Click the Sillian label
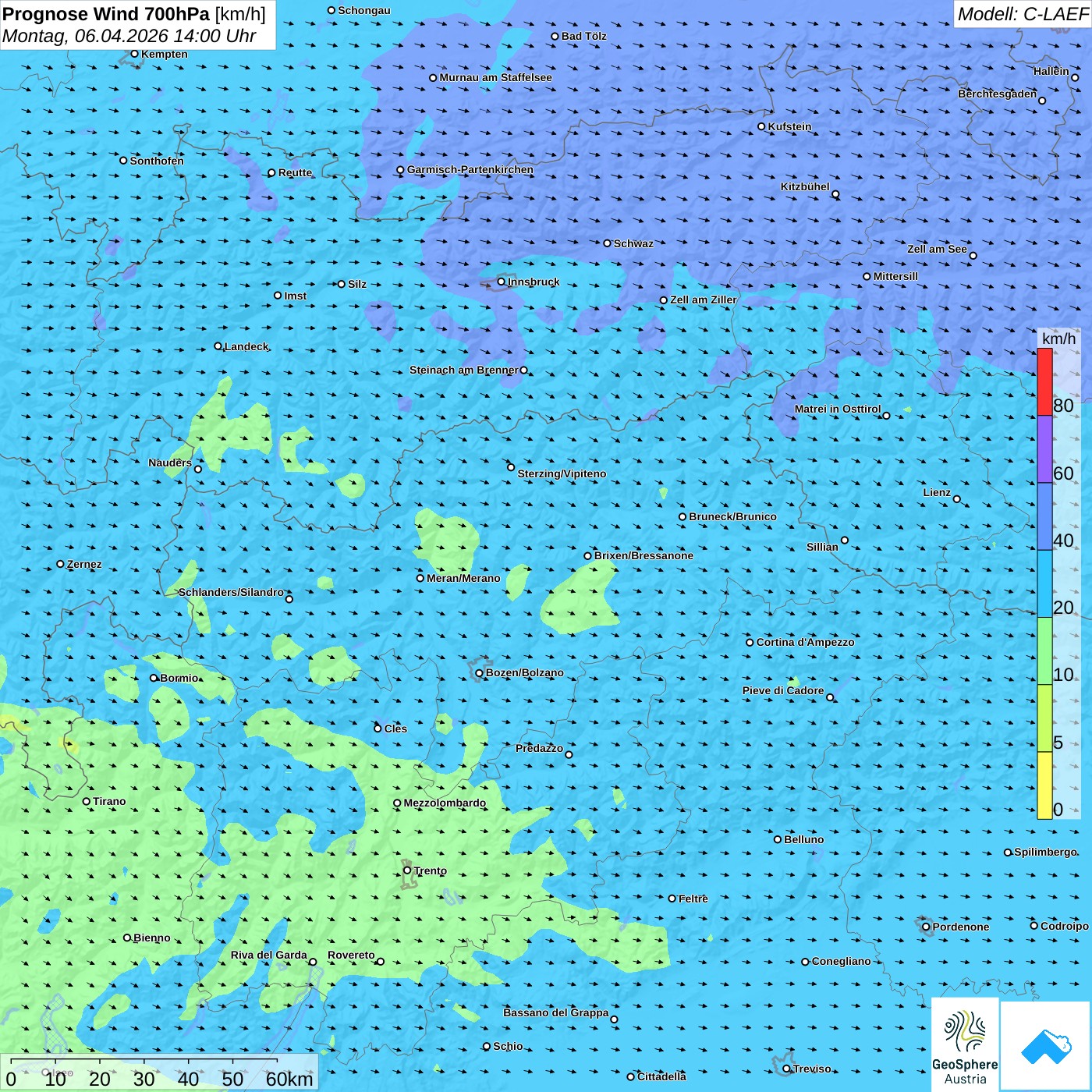The image size is (1092, 1092). (822, 547)
